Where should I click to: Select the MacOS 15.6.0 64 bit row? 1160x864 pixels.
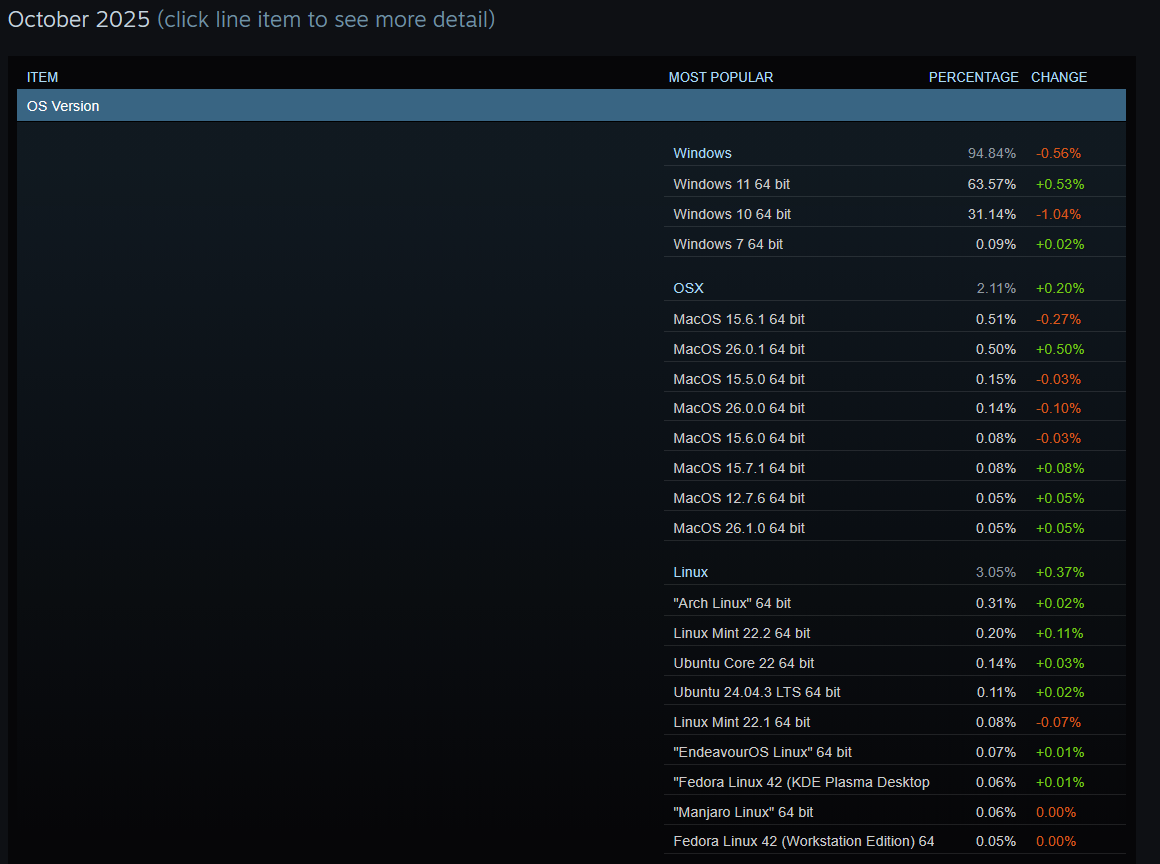coord(895,438)
